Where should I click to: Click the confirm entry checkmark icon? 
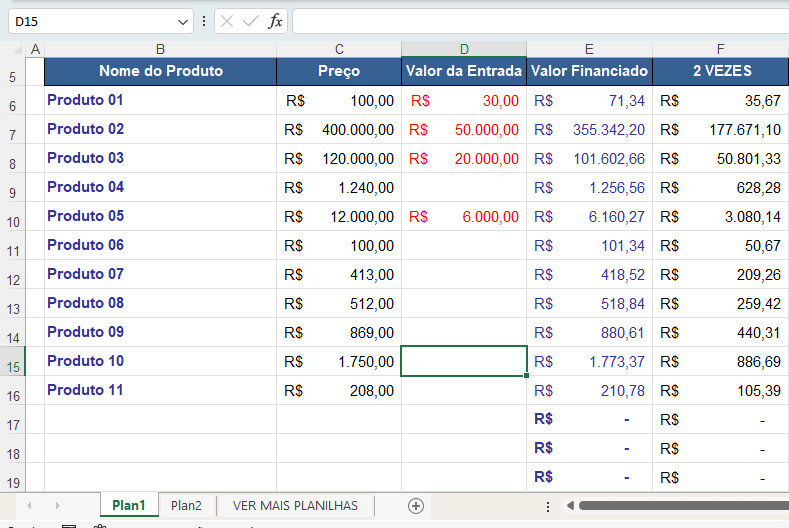[x=251, y=21]
